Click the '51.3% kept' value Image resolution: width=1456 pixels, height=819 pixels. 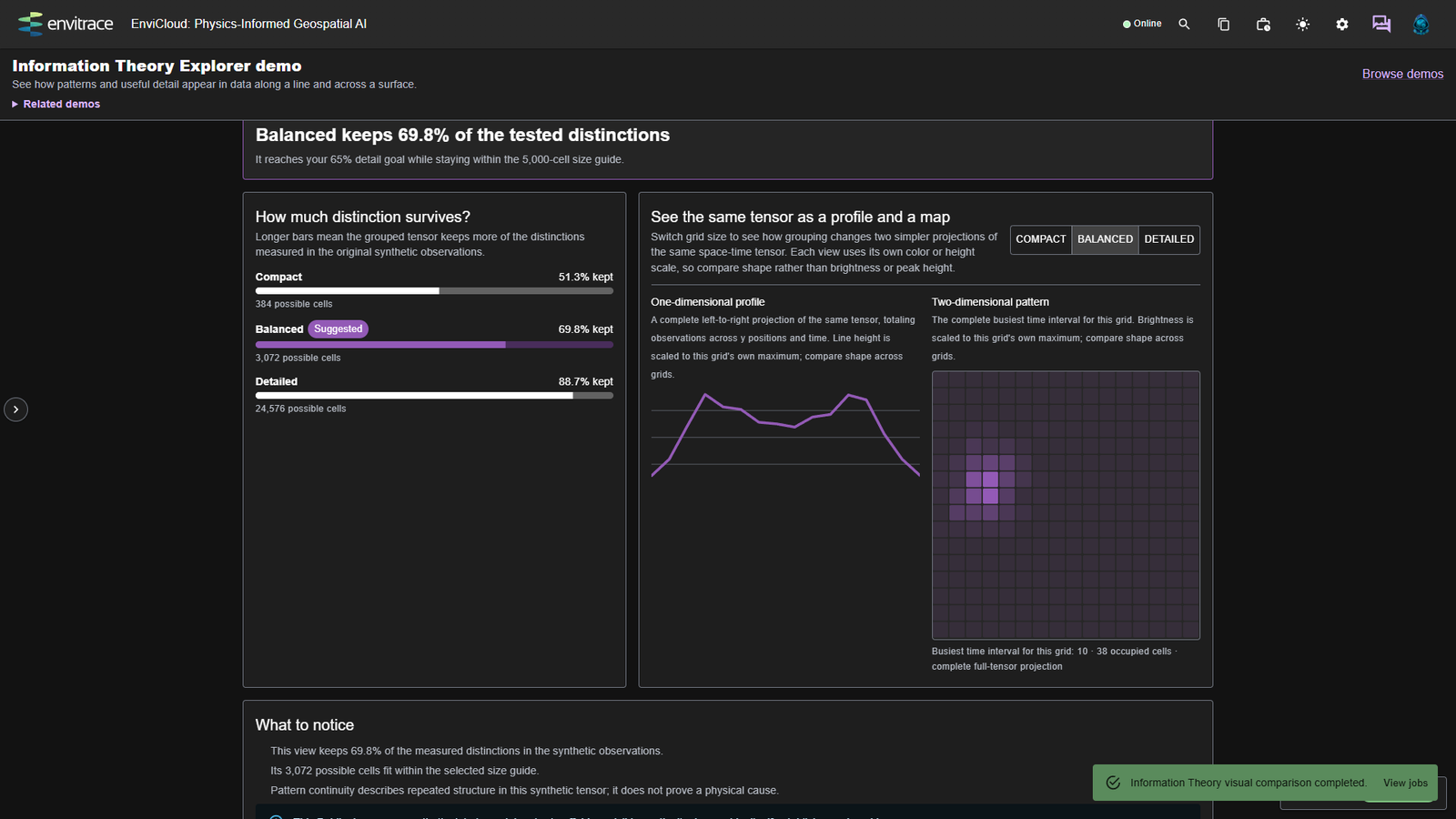click(x=586, y=277)
